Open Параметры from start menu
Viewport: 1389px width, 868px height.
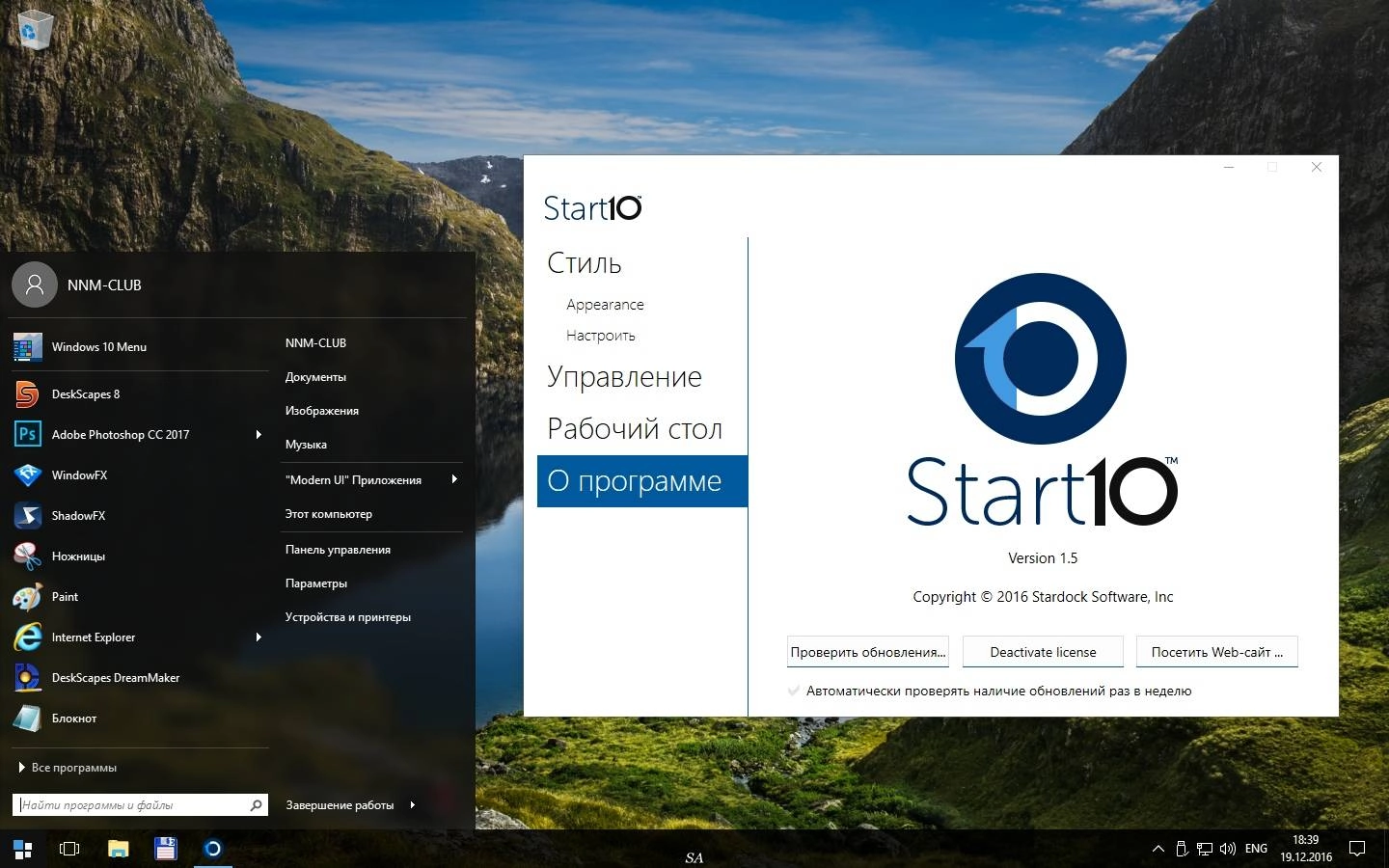(315, 583)
